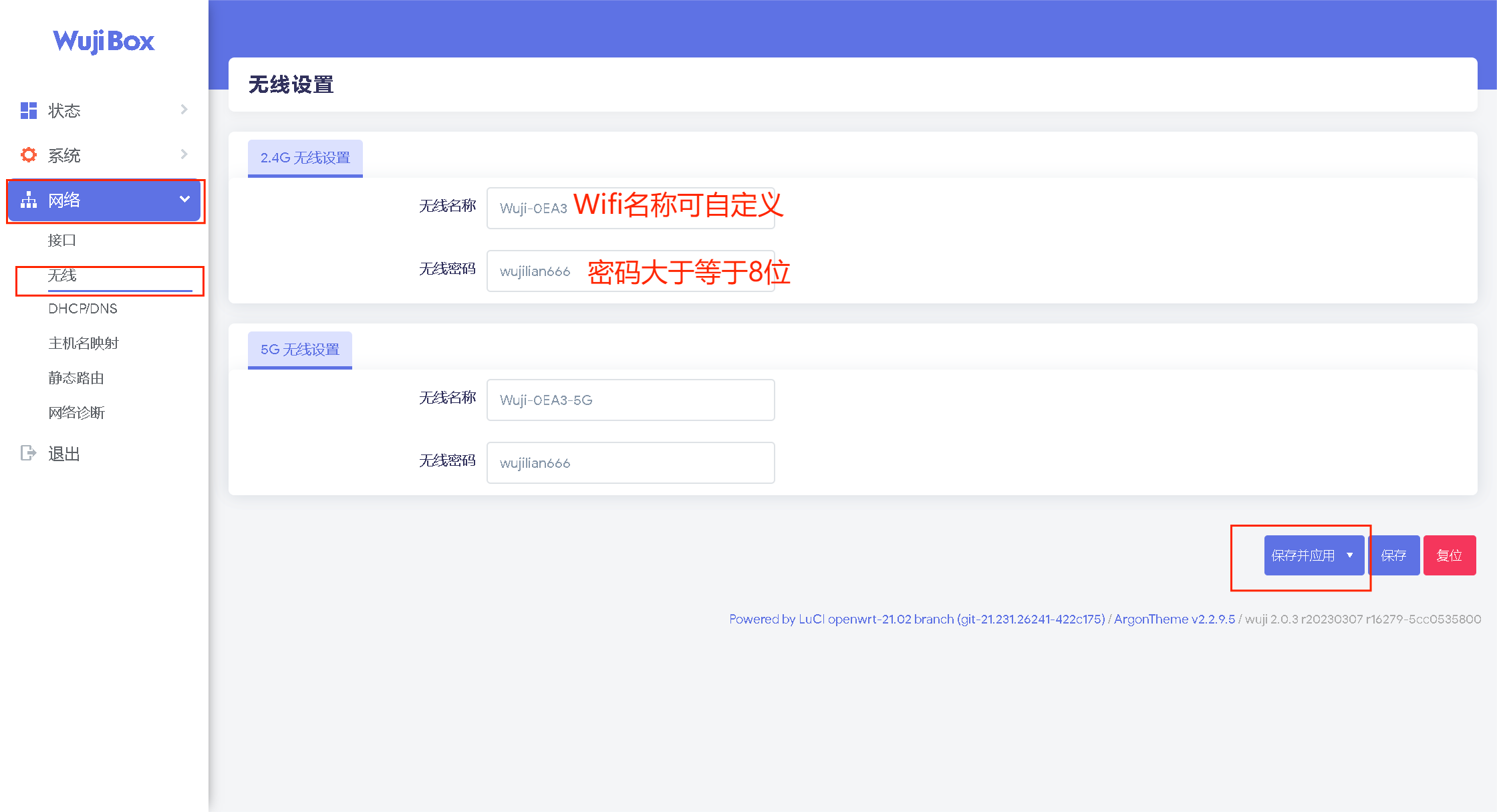Click the orange system gear icon
Image resolution: width=1497 pixels, height=812 pixels.
tap(29, 155)
